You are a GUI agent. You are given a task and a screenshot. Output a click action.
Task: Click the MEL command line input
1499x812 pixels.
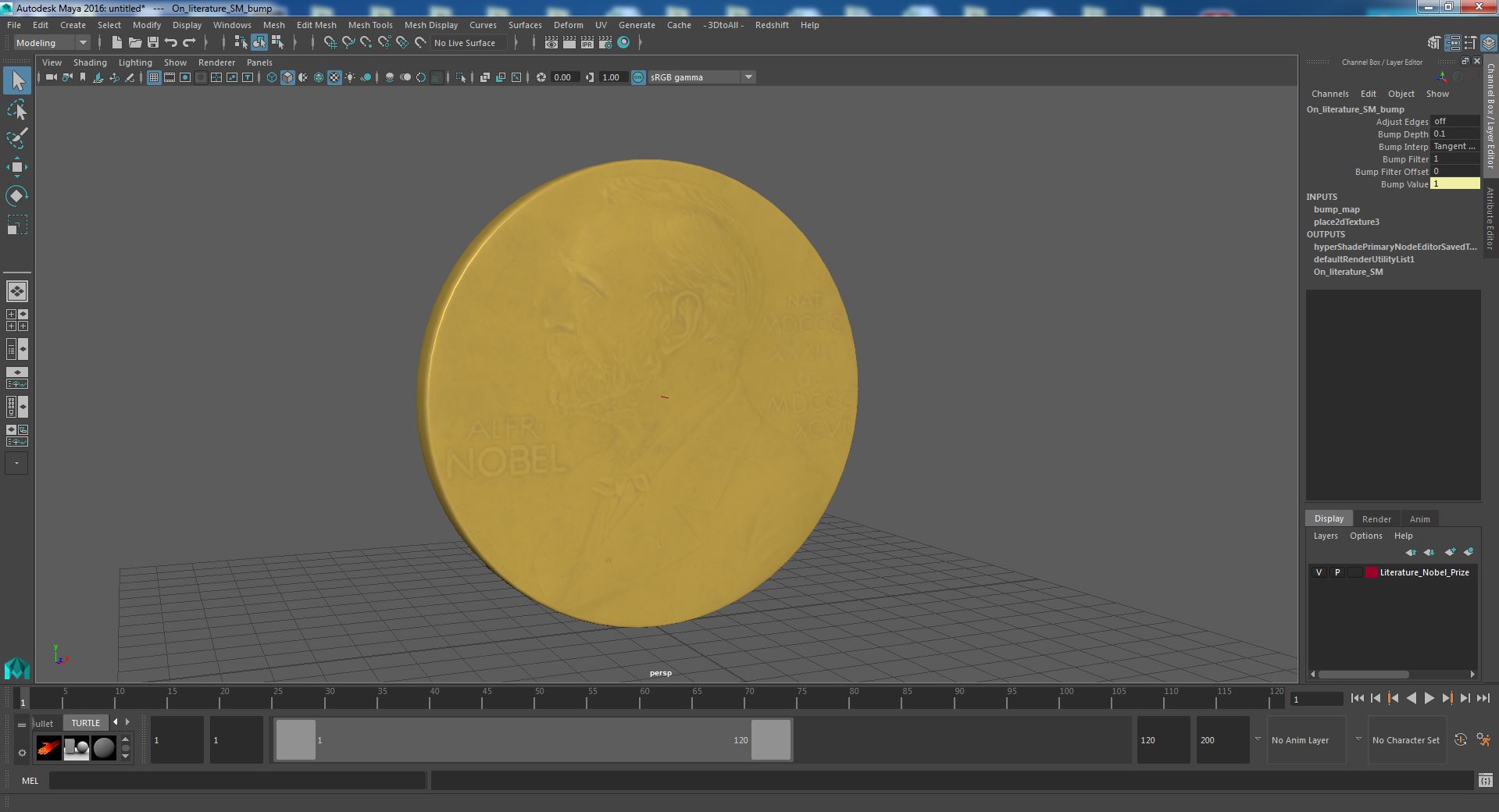(x=237, y=781)
